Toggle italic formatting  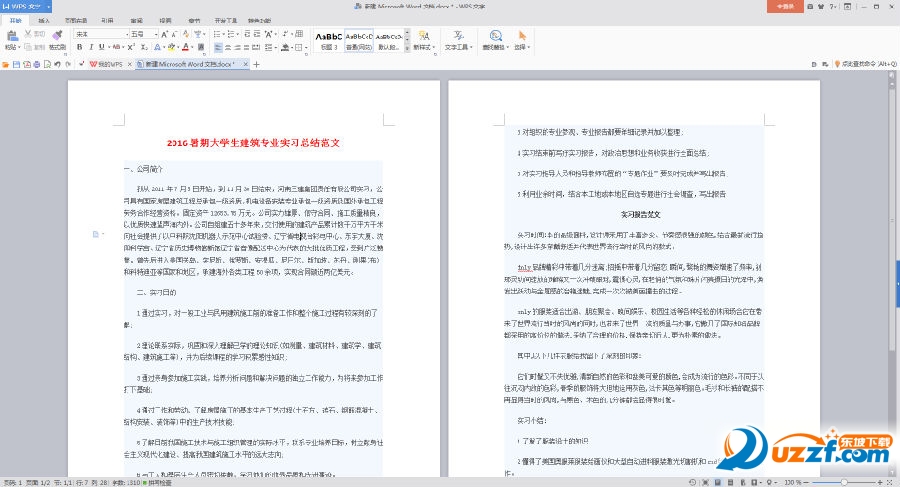(x=90, y=47)
